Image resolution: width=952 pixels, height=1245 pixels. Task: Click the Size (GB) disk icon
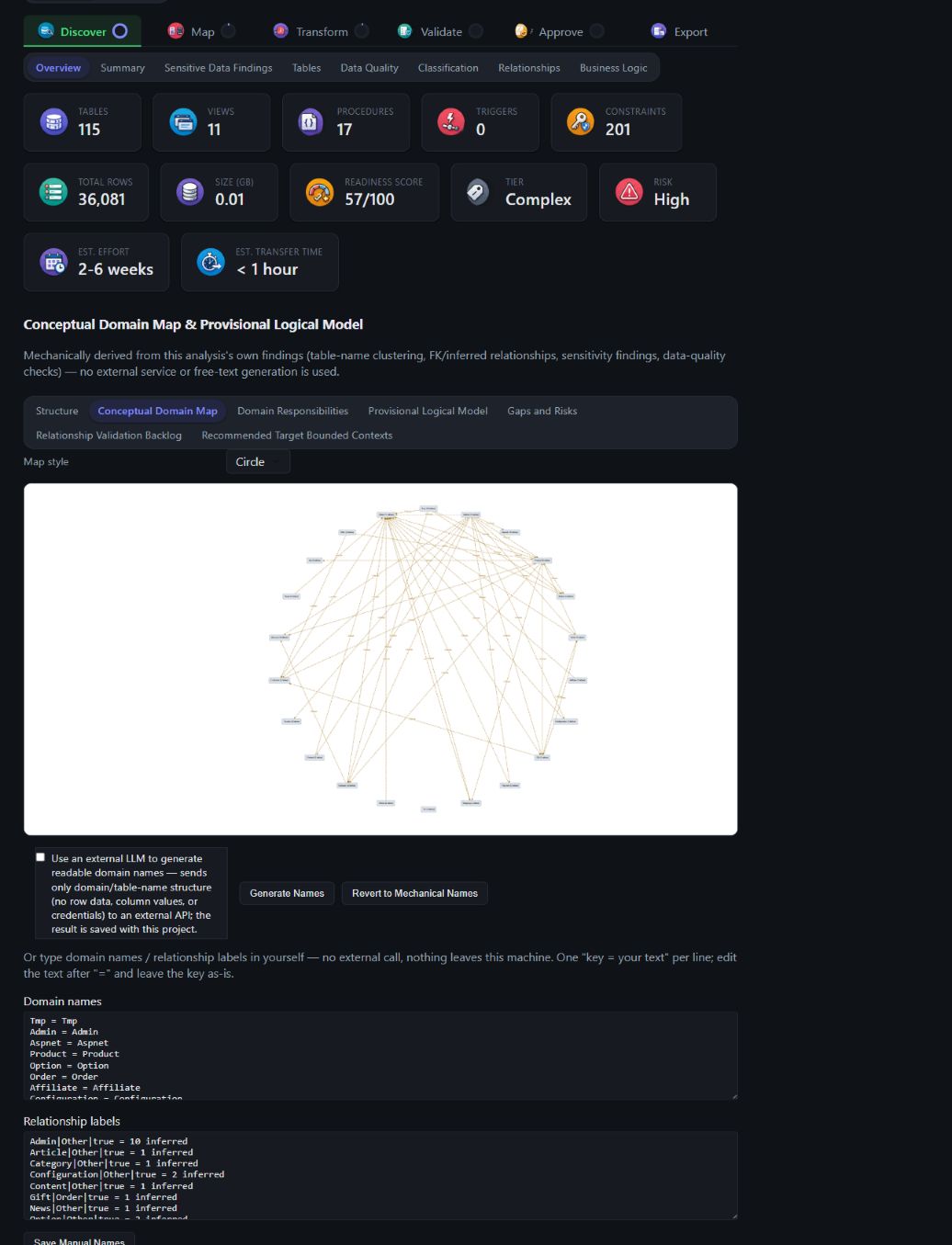190,191
